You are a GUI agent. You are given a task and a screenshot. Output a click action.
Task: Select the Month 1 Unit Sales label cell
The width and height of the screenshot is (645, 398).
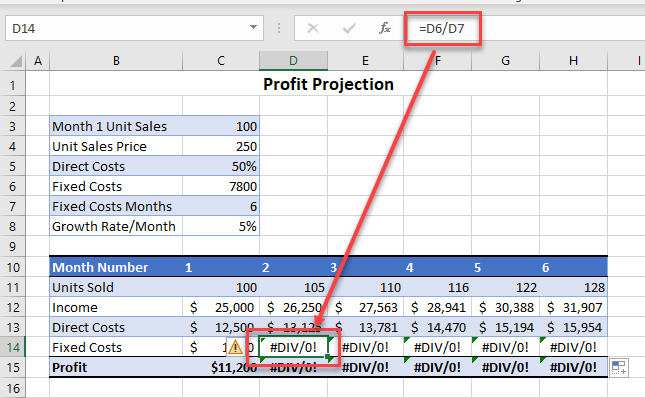point(116,126)
